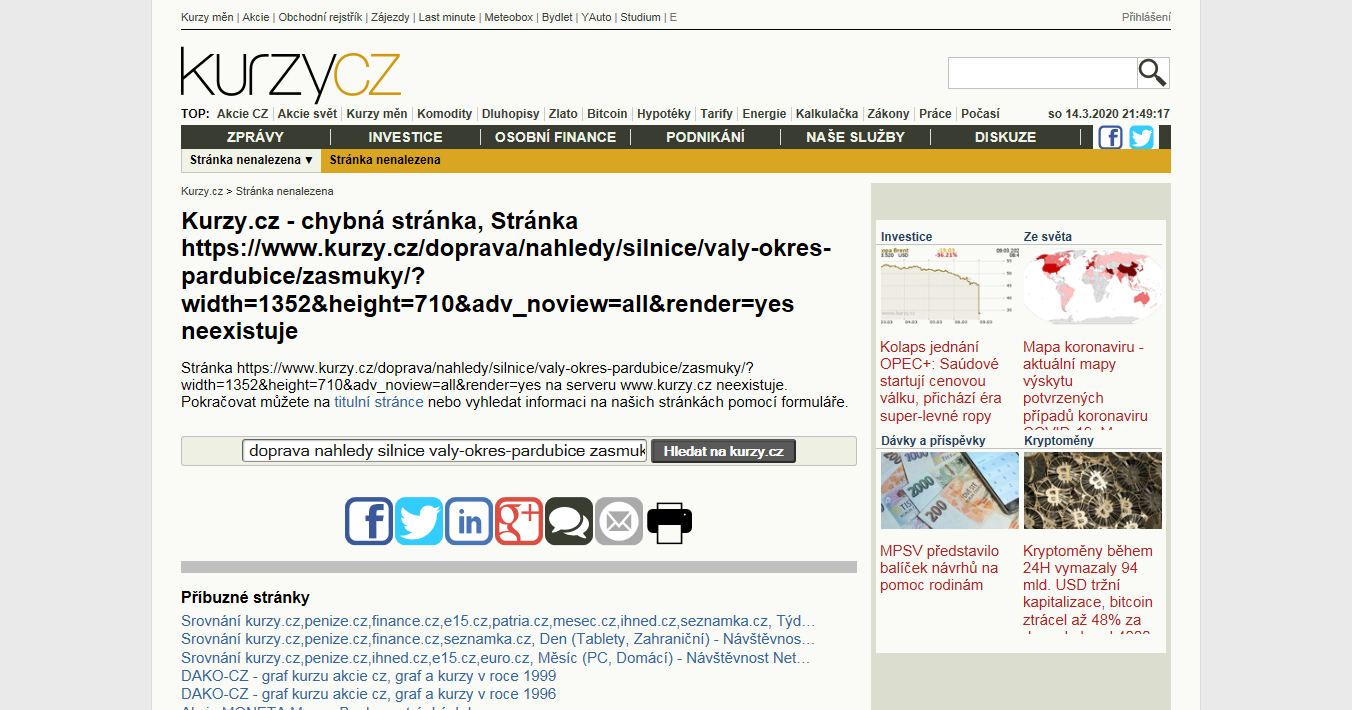The height and width of the screenshot is (710, 1352).
Task: Click the Zlato TOP link
Action: tap(563, 114)
